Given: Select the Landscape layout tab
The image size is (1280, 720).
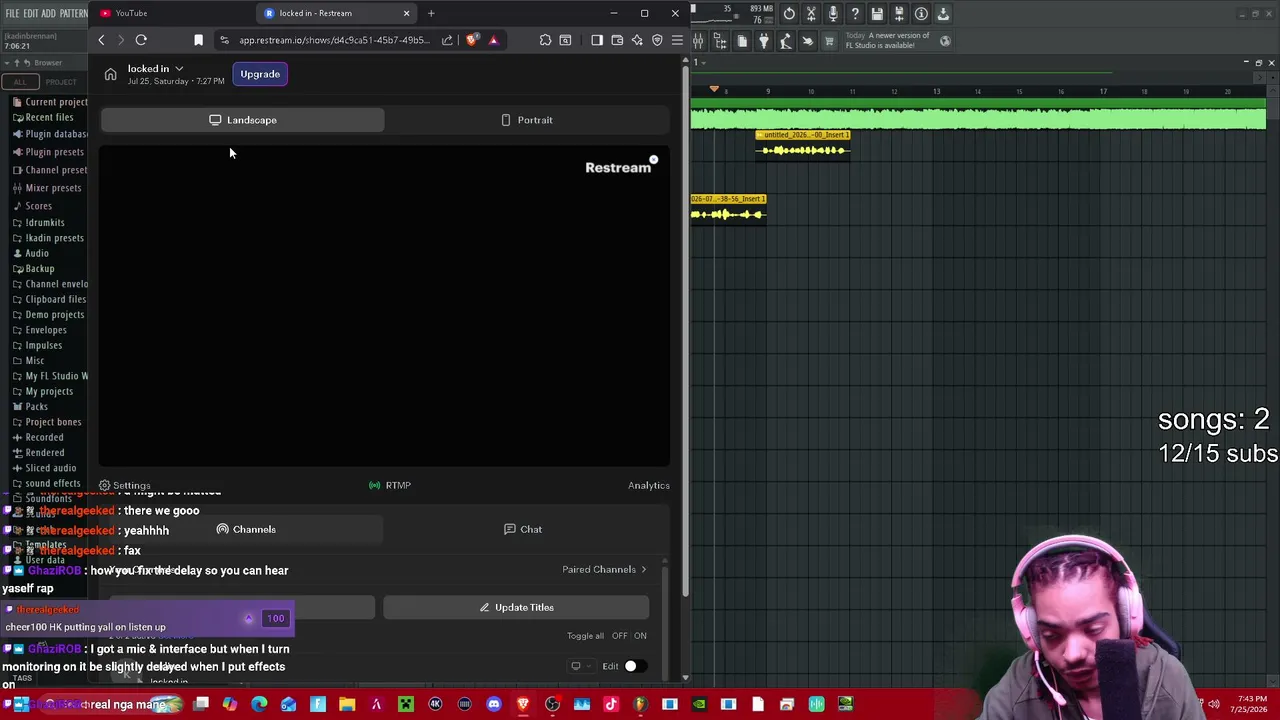Looking at the screenshot, I should click(242, 120).
